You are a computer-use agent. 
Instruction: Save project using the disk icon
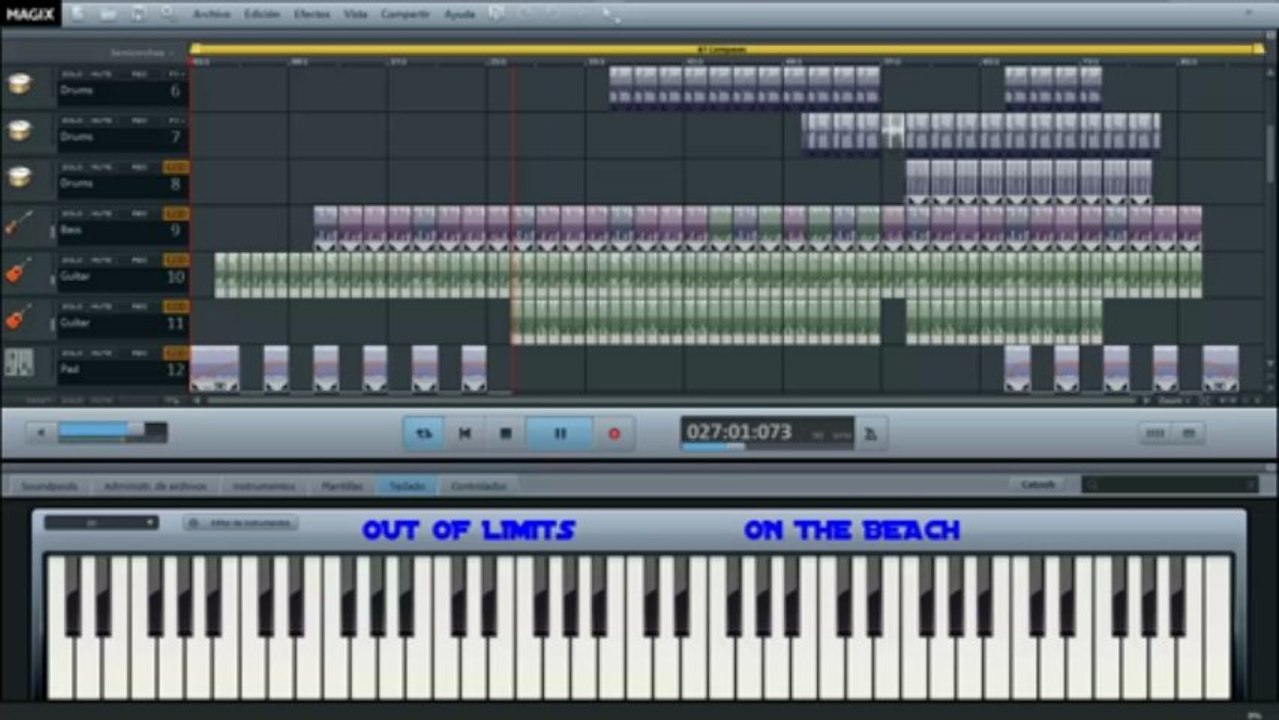(x=138, y=14)
